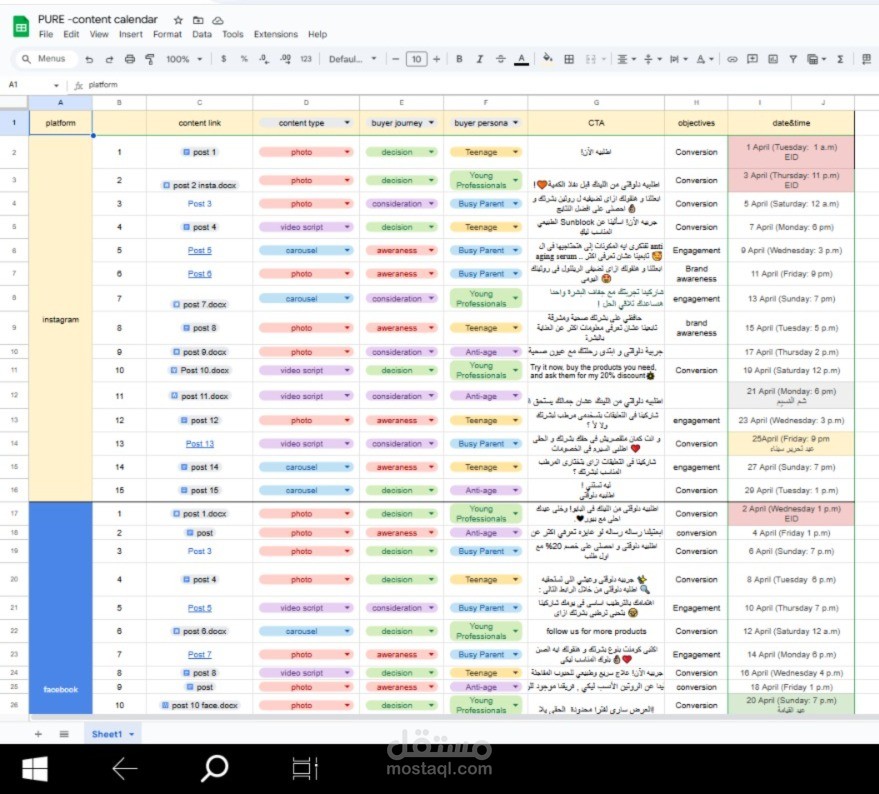Open the View menu
This screenshot has width=879, height=794.
pyautogui.click(x=99, y=34)
